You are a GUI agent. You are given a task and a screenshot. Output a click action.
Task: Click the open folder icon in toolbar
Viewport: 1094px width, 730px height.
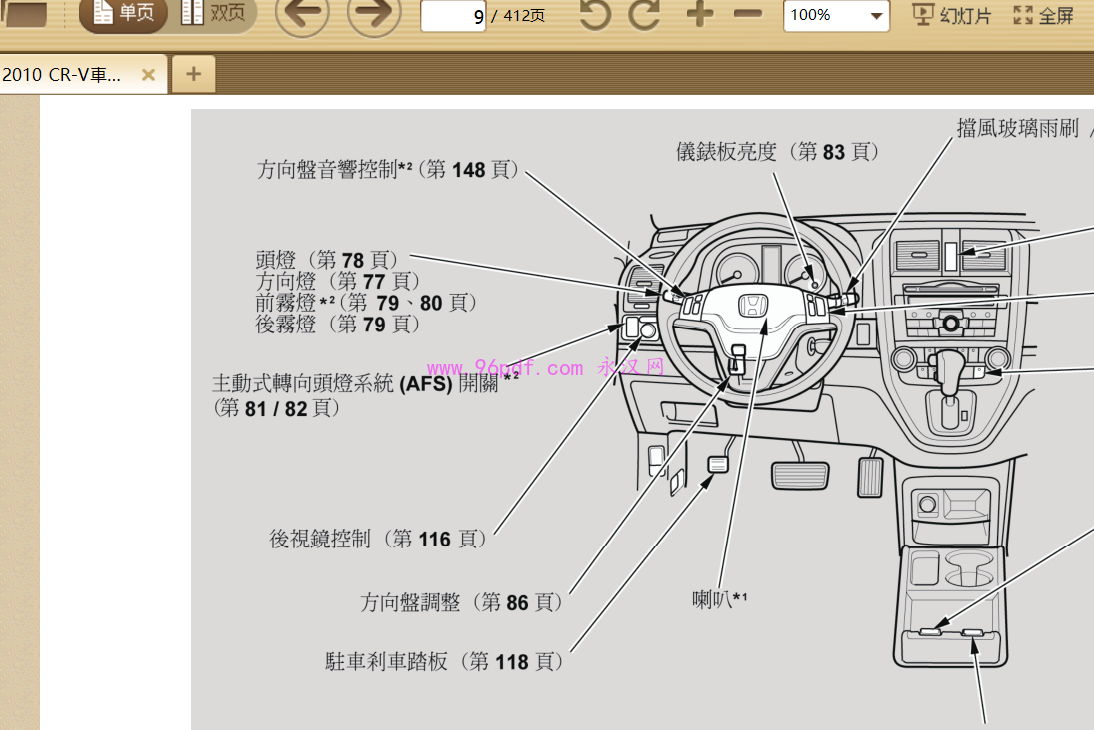25,14
